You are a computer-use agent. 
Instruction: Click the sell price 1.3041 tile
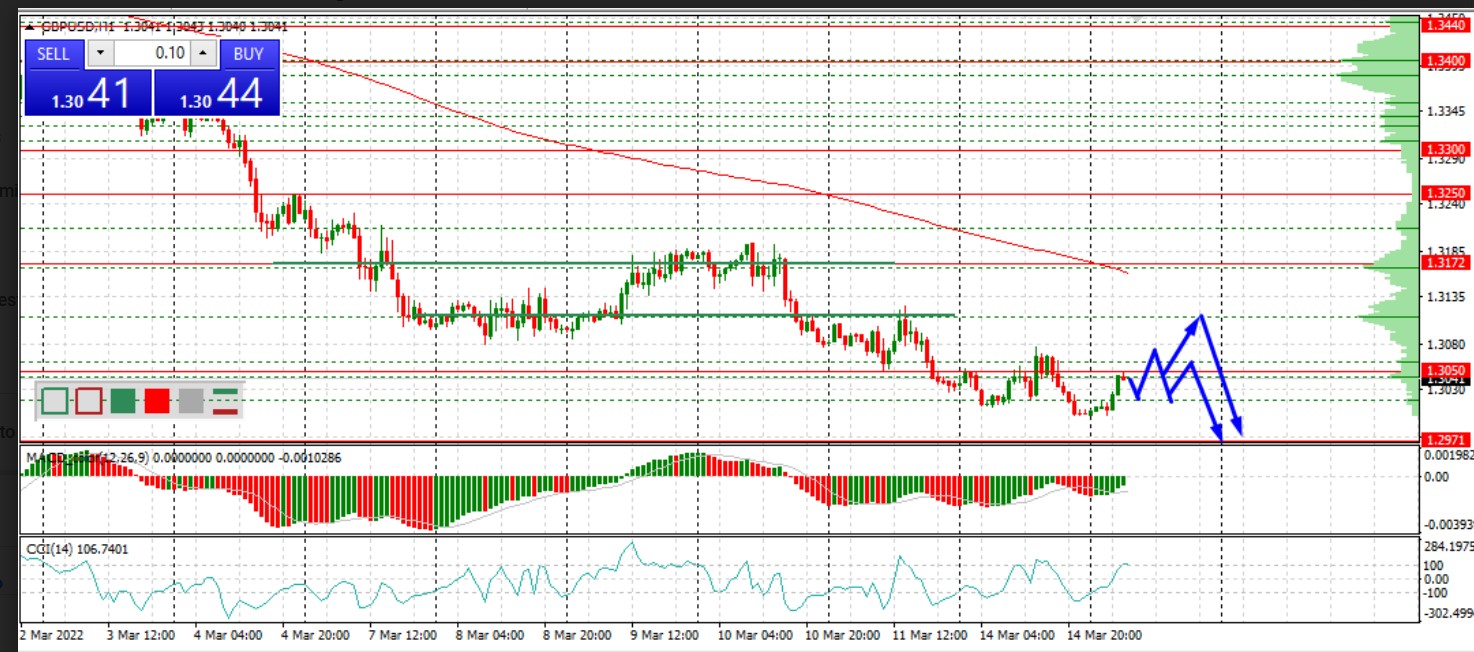point(87,94)
